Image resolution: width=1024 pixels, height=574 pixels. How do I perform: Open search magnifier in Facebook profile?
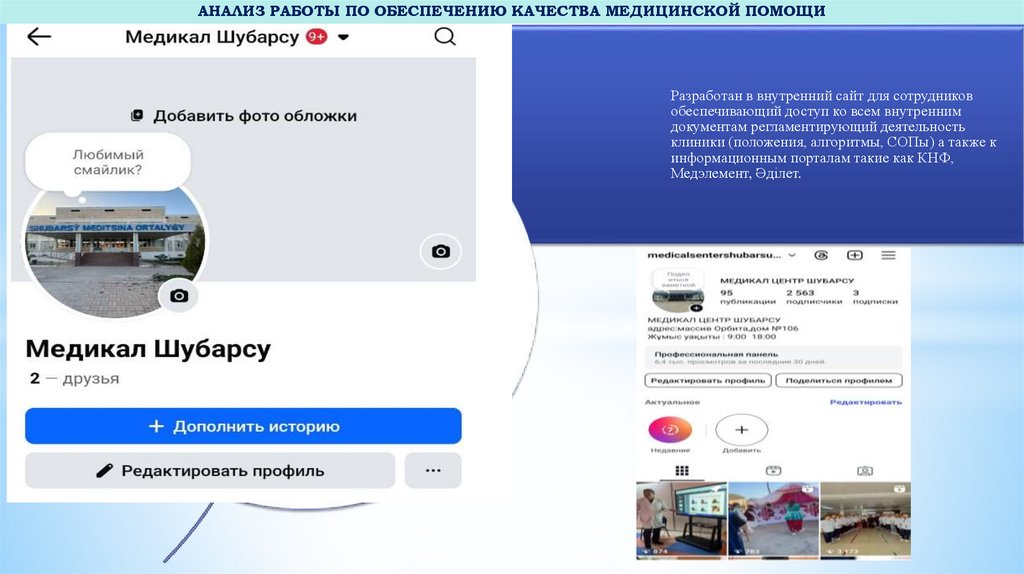445,37
